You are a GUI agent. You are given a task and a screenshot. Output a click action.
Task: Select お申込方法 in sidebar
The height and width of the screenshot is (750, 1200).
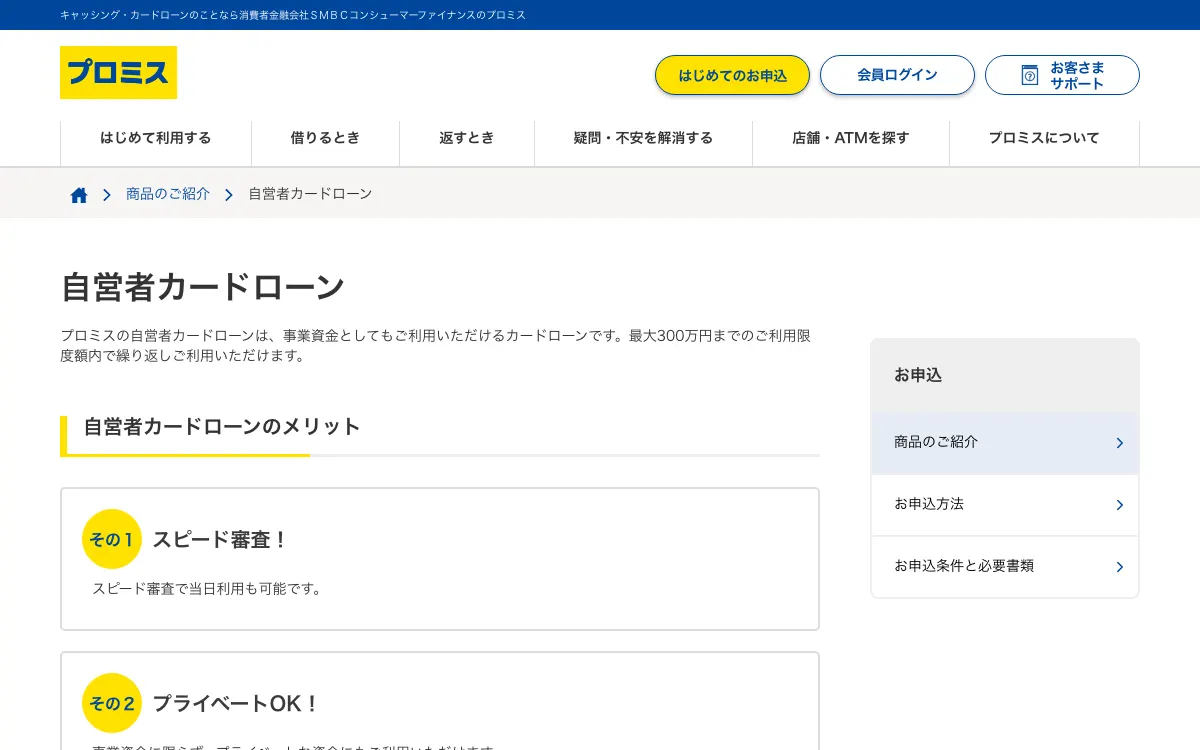[1005, 504]
